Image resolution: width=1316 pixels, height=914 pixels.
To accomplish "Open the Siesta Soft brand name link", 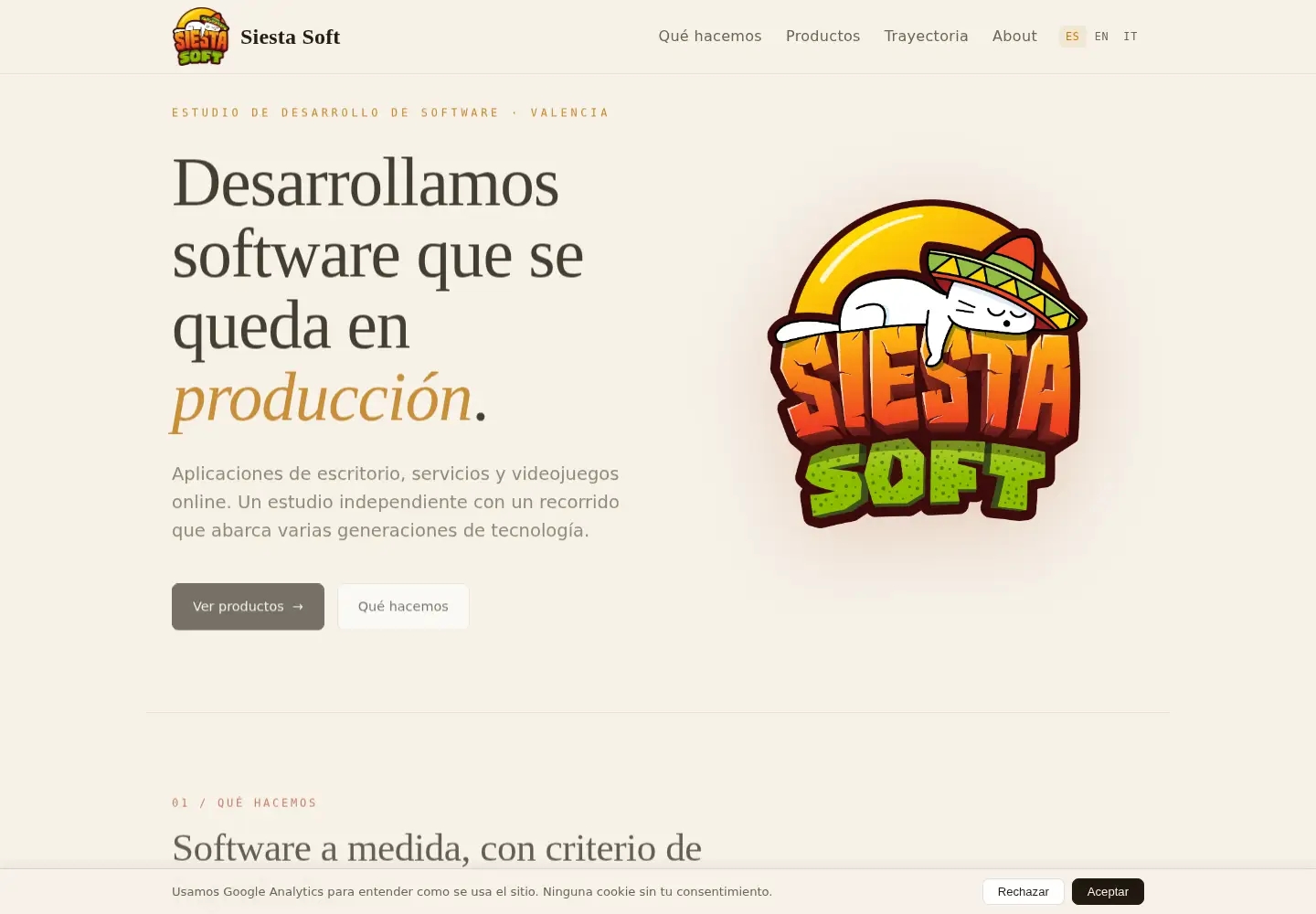I will (x=290, y=37).
